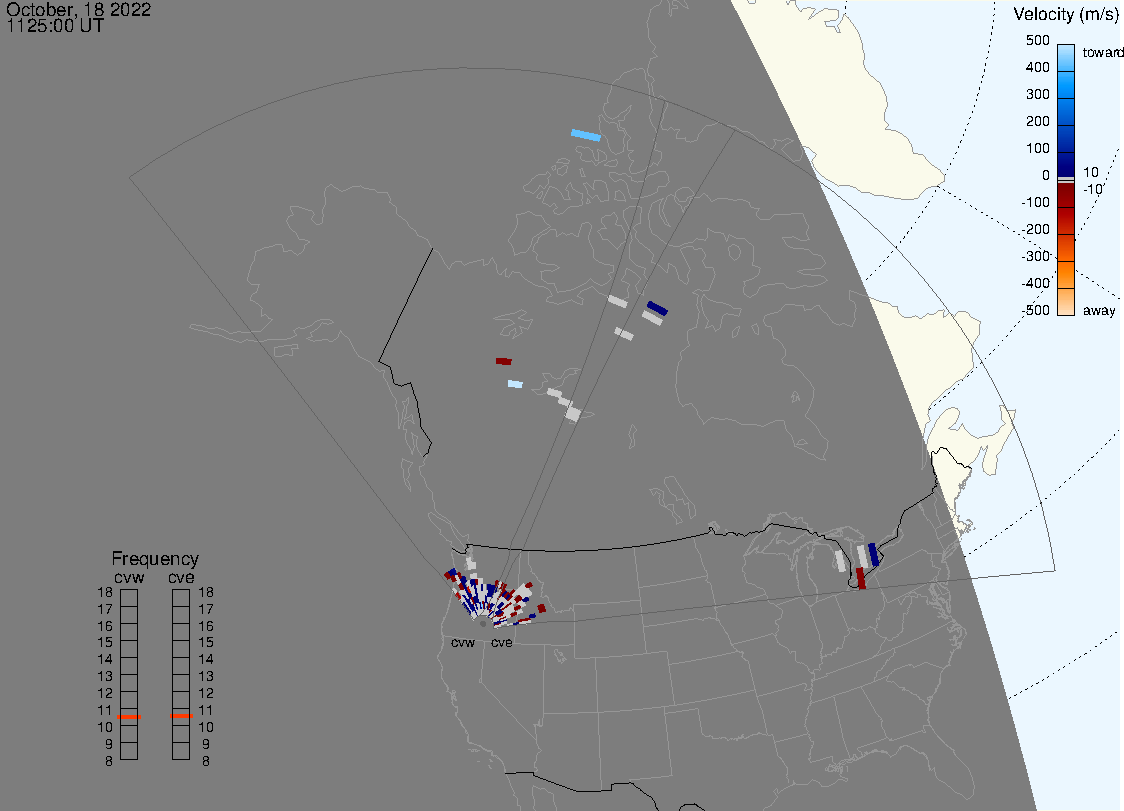Click the '1125:00 UT' timestamp
Screen dimensions: 1124x811
(55, 26)
